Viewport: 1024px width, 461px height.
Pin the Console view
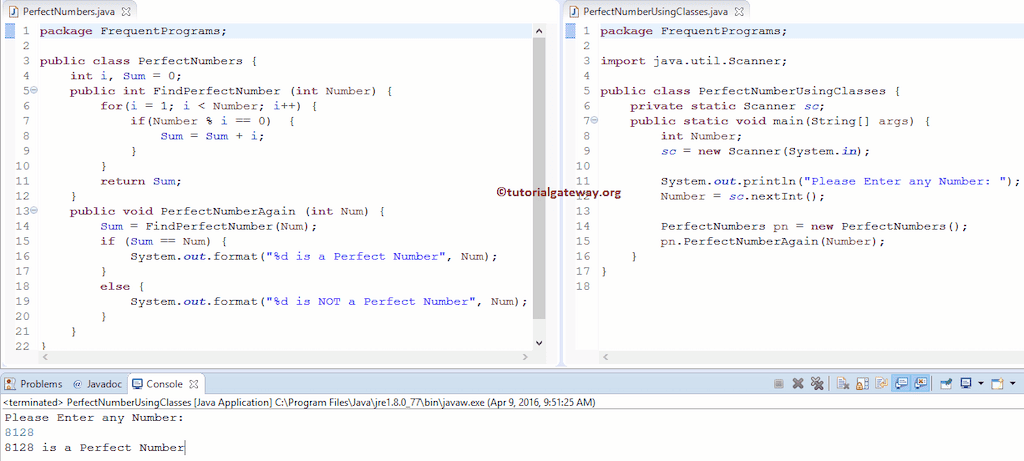tap(946, 384)
